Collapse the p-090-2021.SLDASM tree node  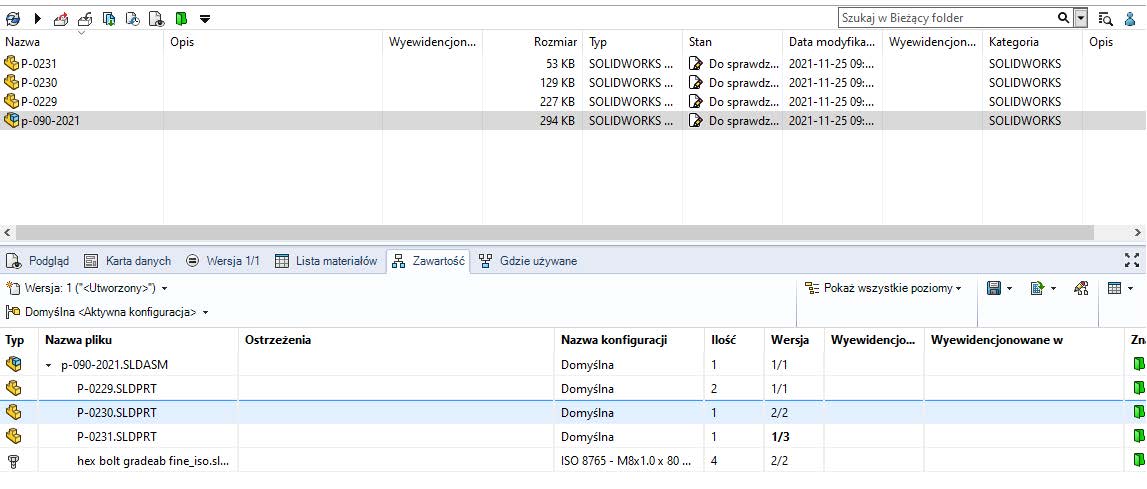[48, 365]
